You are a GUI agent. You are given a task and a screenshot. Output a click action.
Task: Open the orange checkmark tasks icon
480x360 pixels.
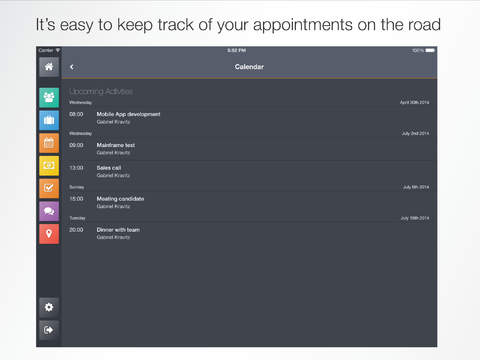pyautogui.click(x=49, y=188)
